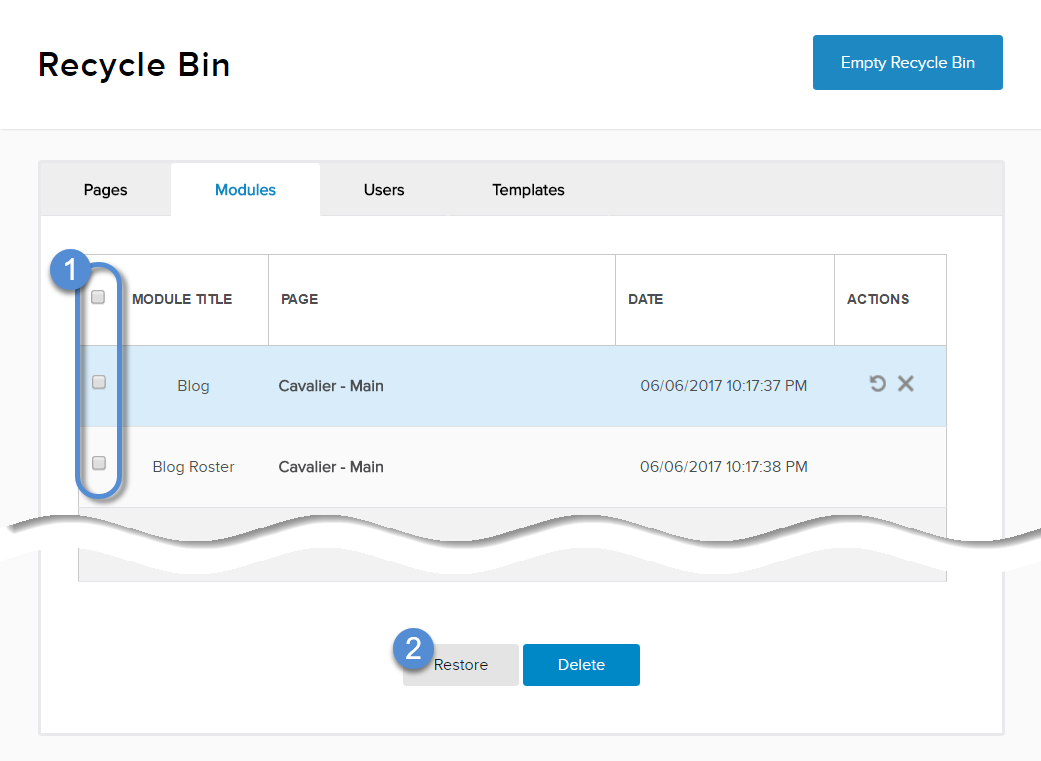Click Cavalier - Main in Blog row
The image size is (1041, 761).
(x=331, y=386)
